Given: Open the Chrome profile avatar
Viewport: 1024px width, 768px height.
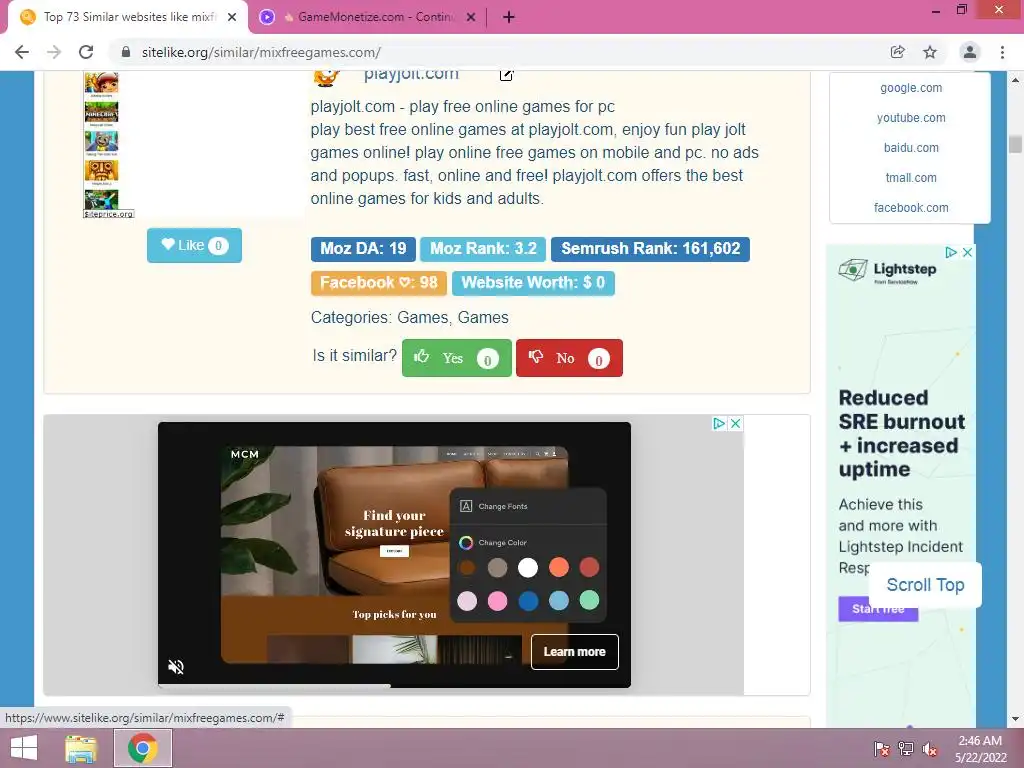Looking at the screenshot, I should coord(970,52).
